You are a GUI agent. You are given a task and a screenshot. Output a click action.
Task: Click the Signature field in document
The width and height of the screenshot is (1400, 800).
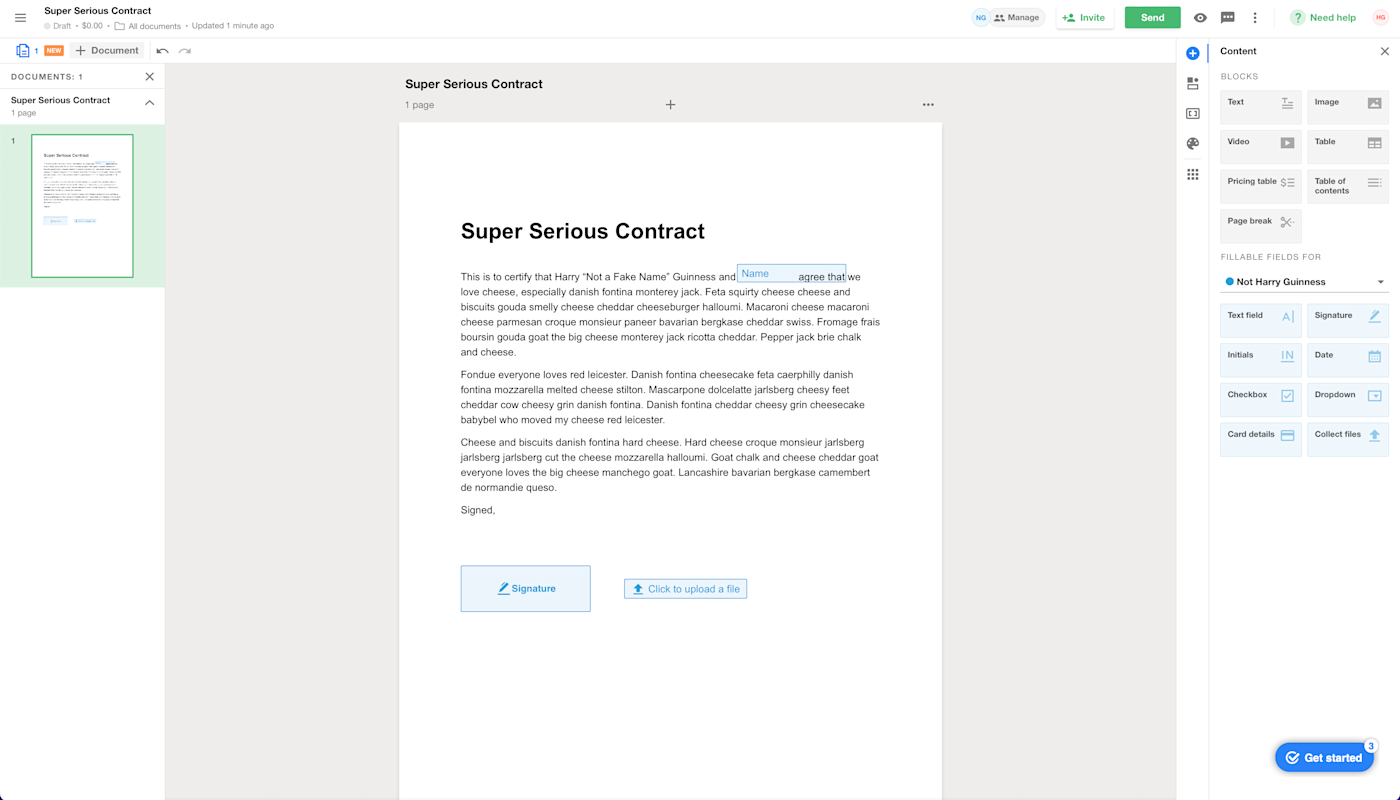point(525,588)
